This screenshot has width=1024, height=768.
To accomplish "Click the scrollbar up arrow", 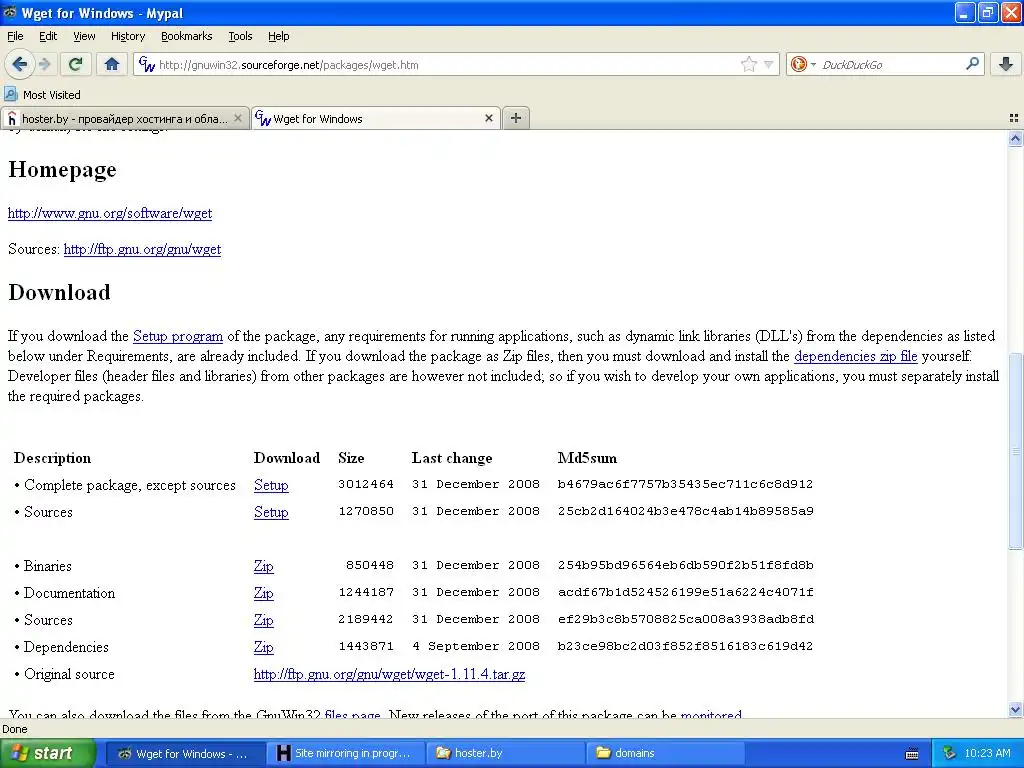I will pyautogui.click(x=1015, y=138).
